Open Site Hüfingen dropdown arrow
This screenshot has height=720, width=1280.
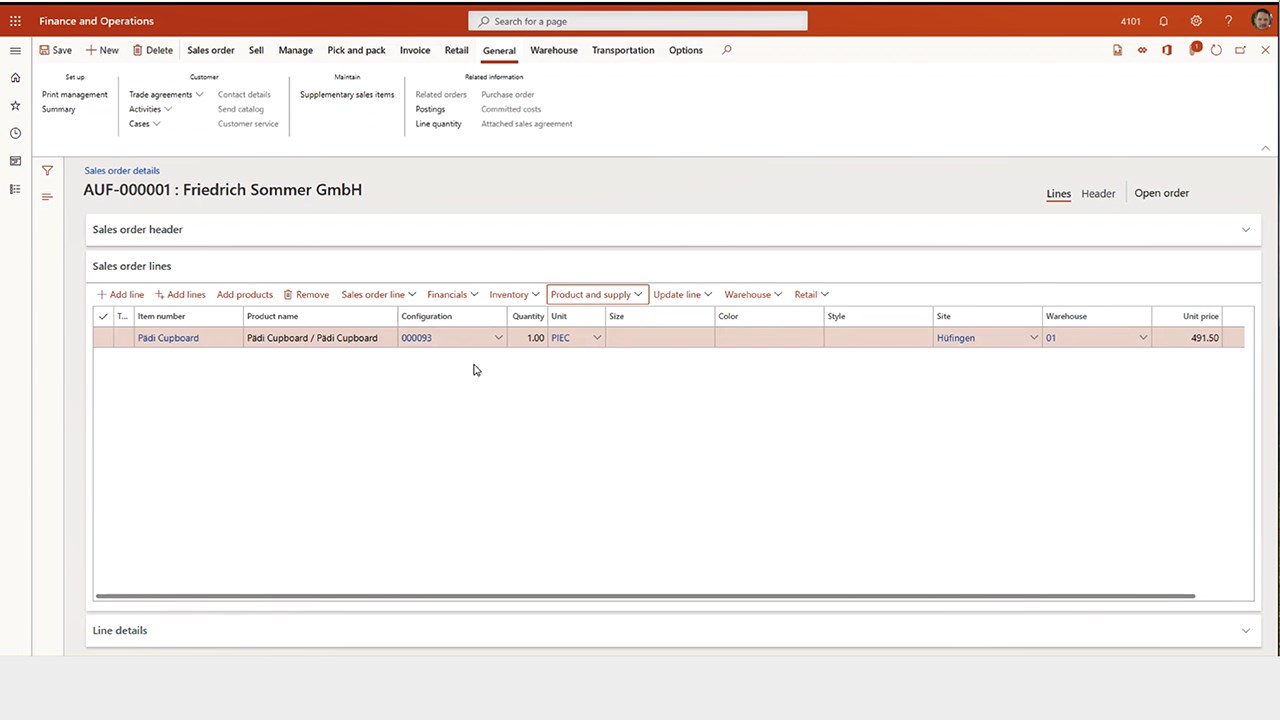[x=1033, y=338]
